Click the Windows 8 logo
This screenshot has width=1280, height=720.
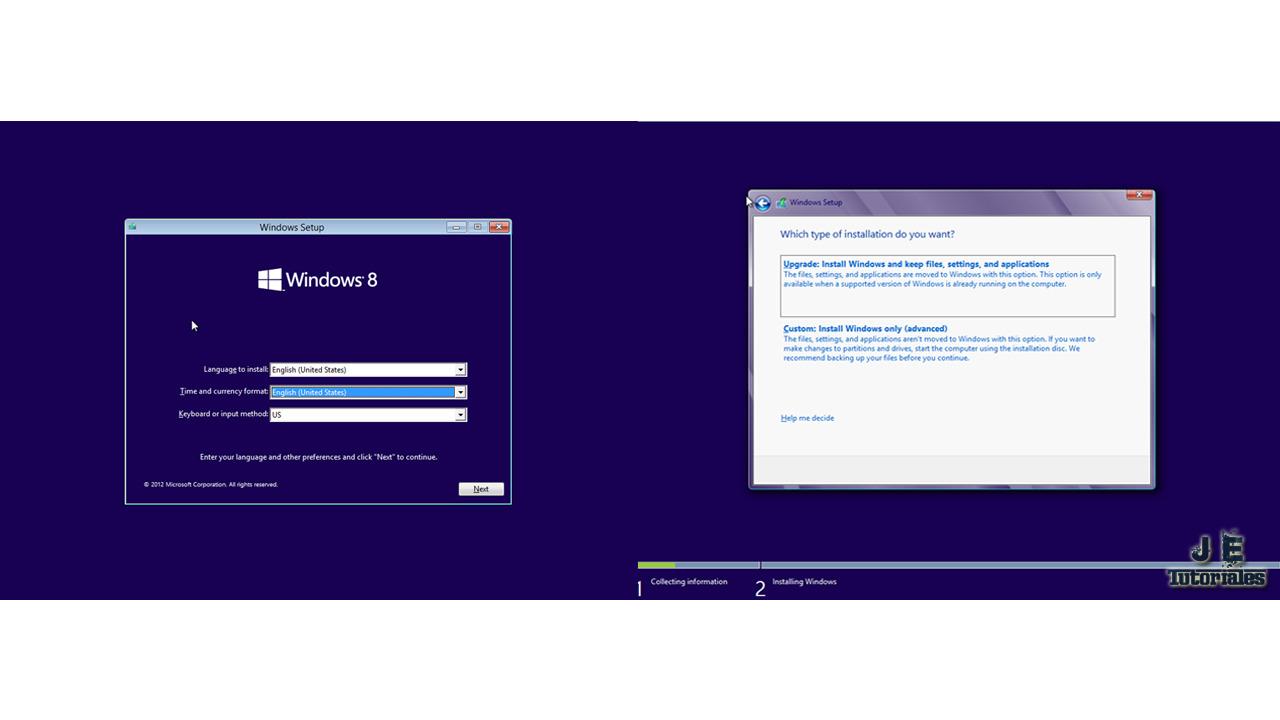(318, 280)
